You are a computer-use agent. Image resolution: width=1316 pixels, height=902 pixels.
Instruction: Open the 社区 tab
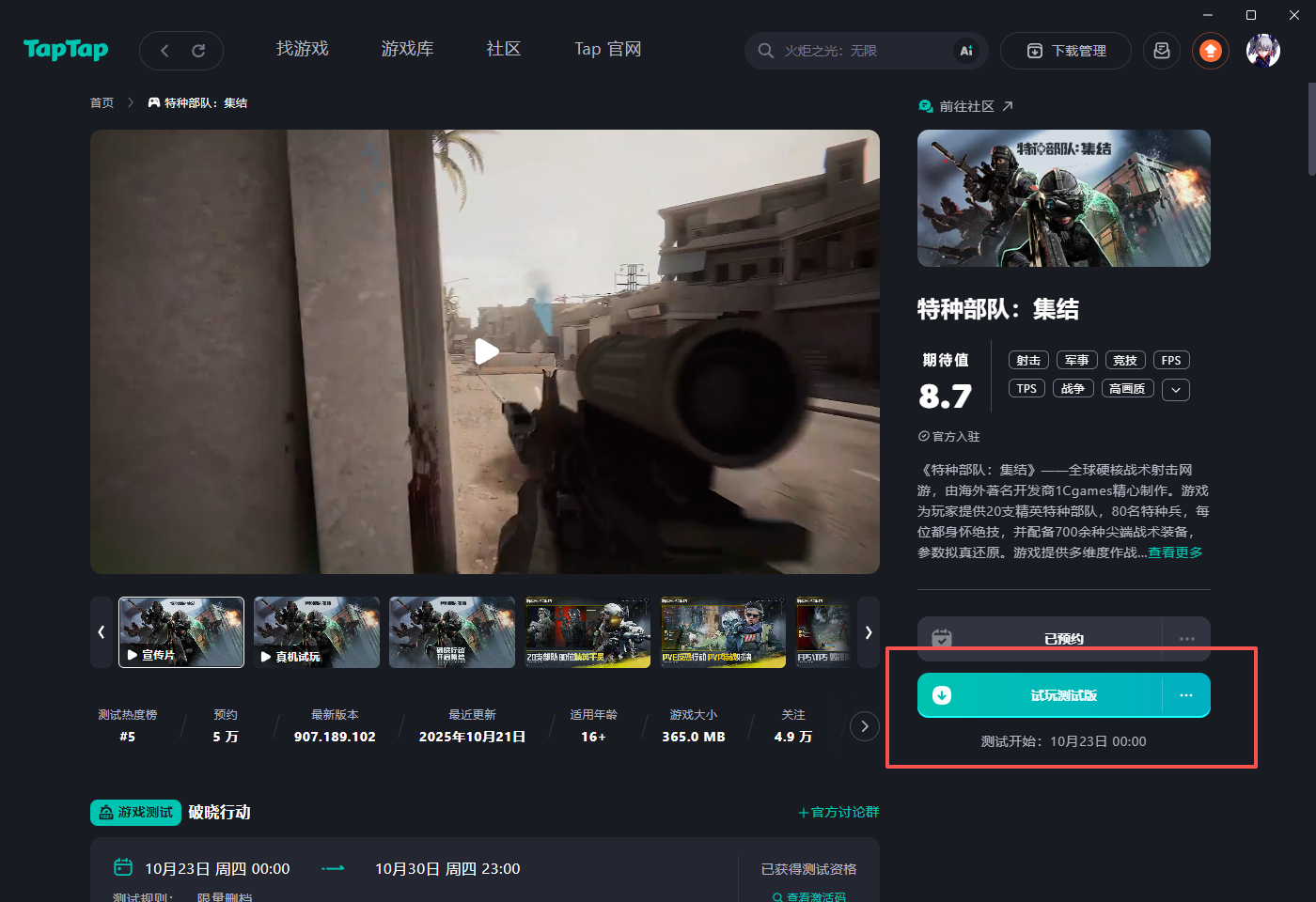pos(504,49)
